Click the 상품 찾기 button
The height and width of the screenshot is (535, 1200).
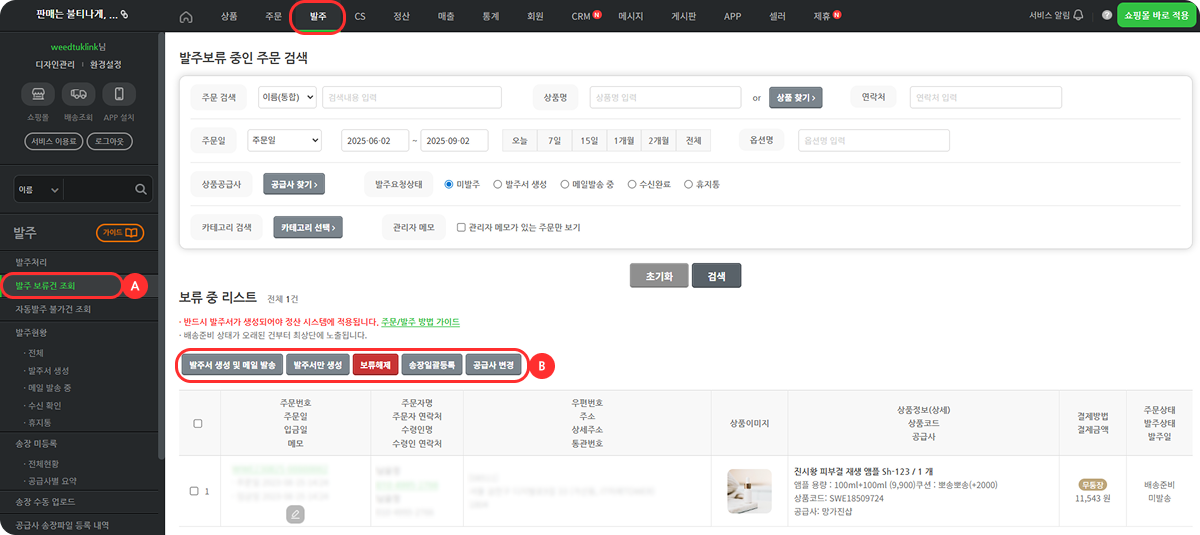point(796,98)
